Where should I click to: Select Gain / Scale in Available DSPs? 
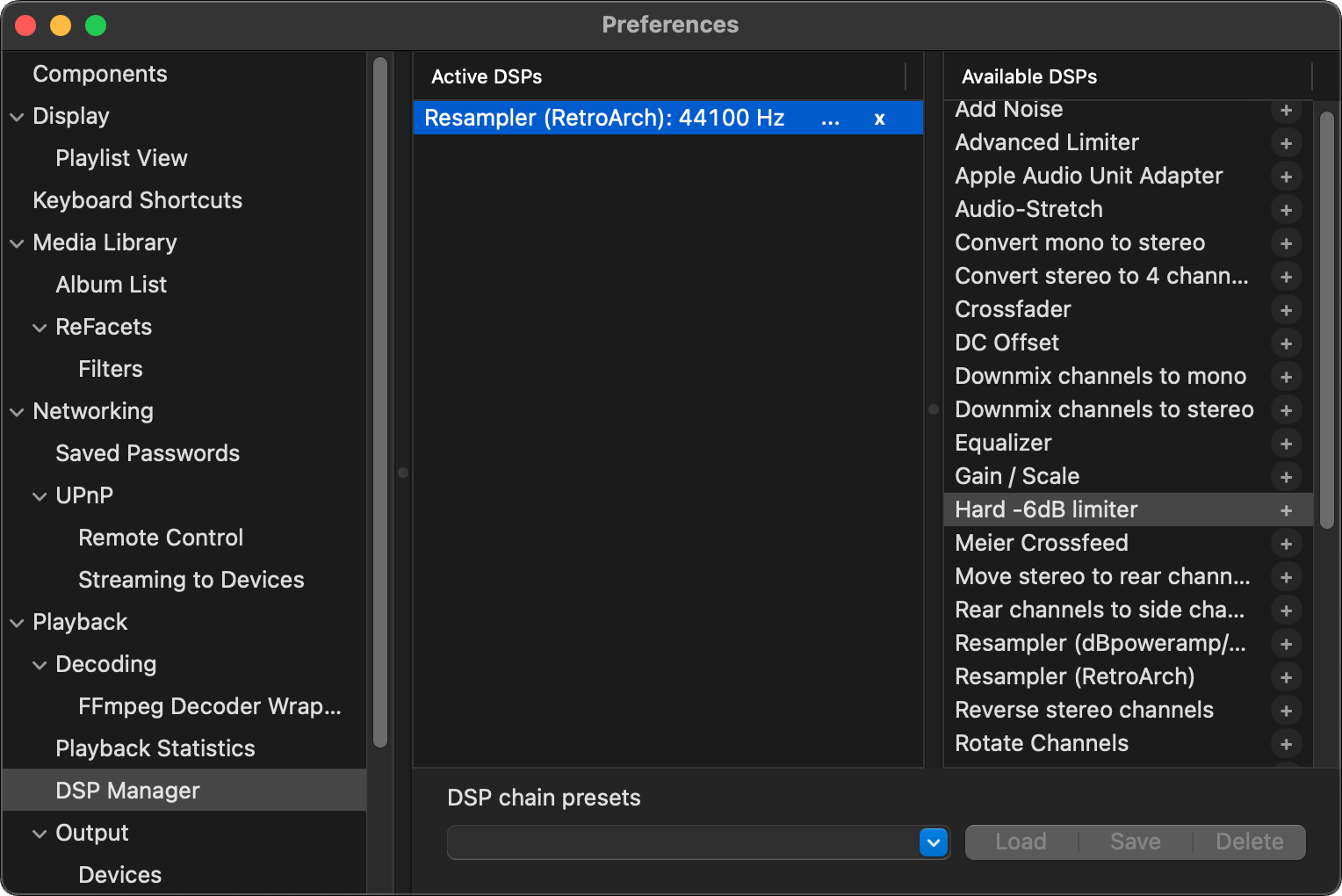1017,476
